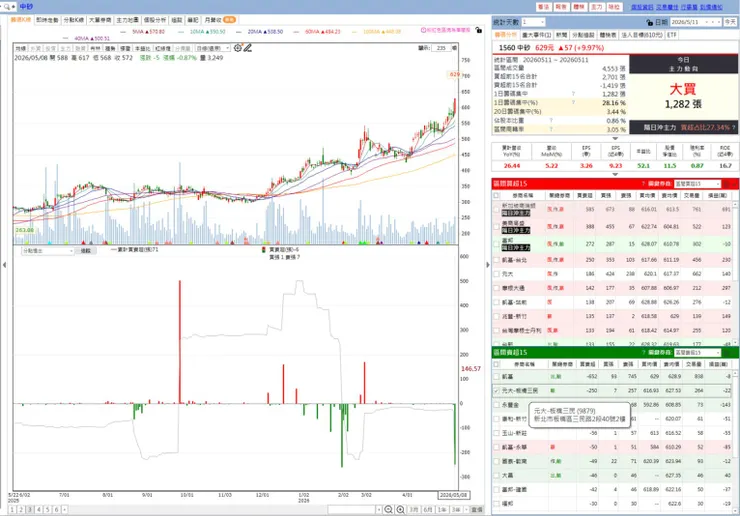Check the box for 國泰-敦南 row

pyautogui.click(x=496, y=461)
